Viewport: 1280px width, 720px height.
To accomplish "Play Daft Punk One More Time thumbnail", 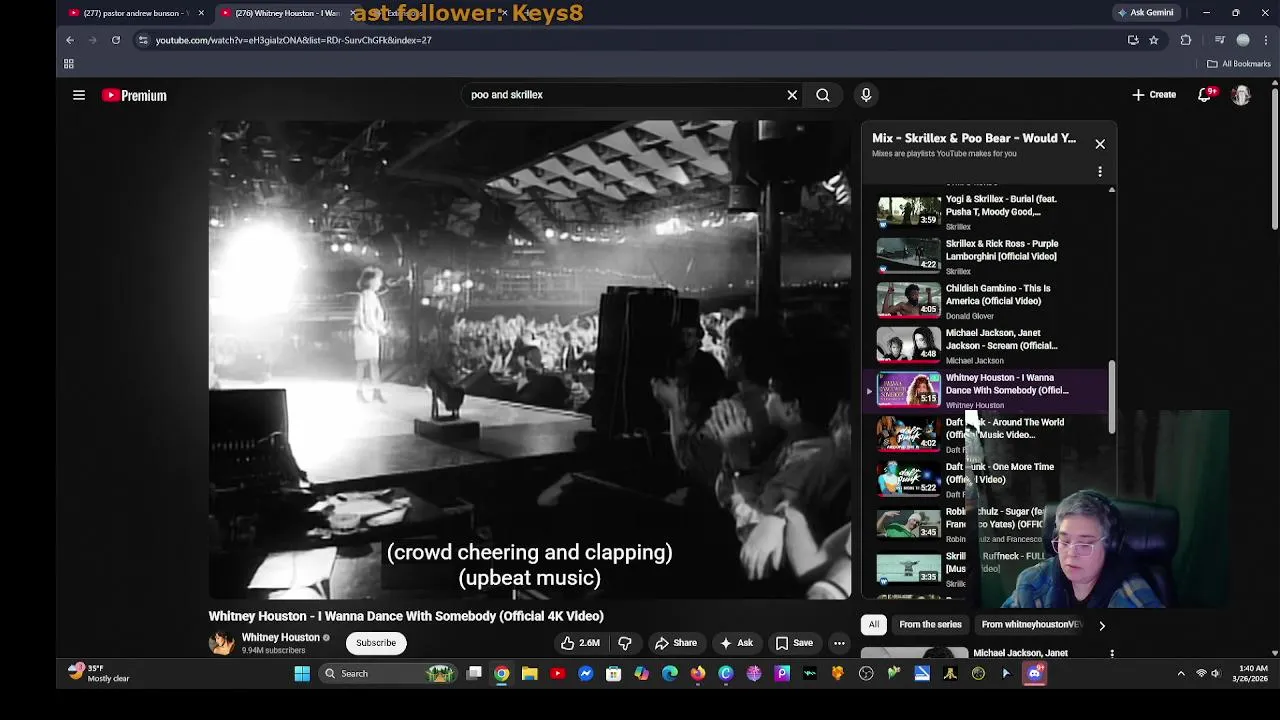I will click(x=908, y=478).
